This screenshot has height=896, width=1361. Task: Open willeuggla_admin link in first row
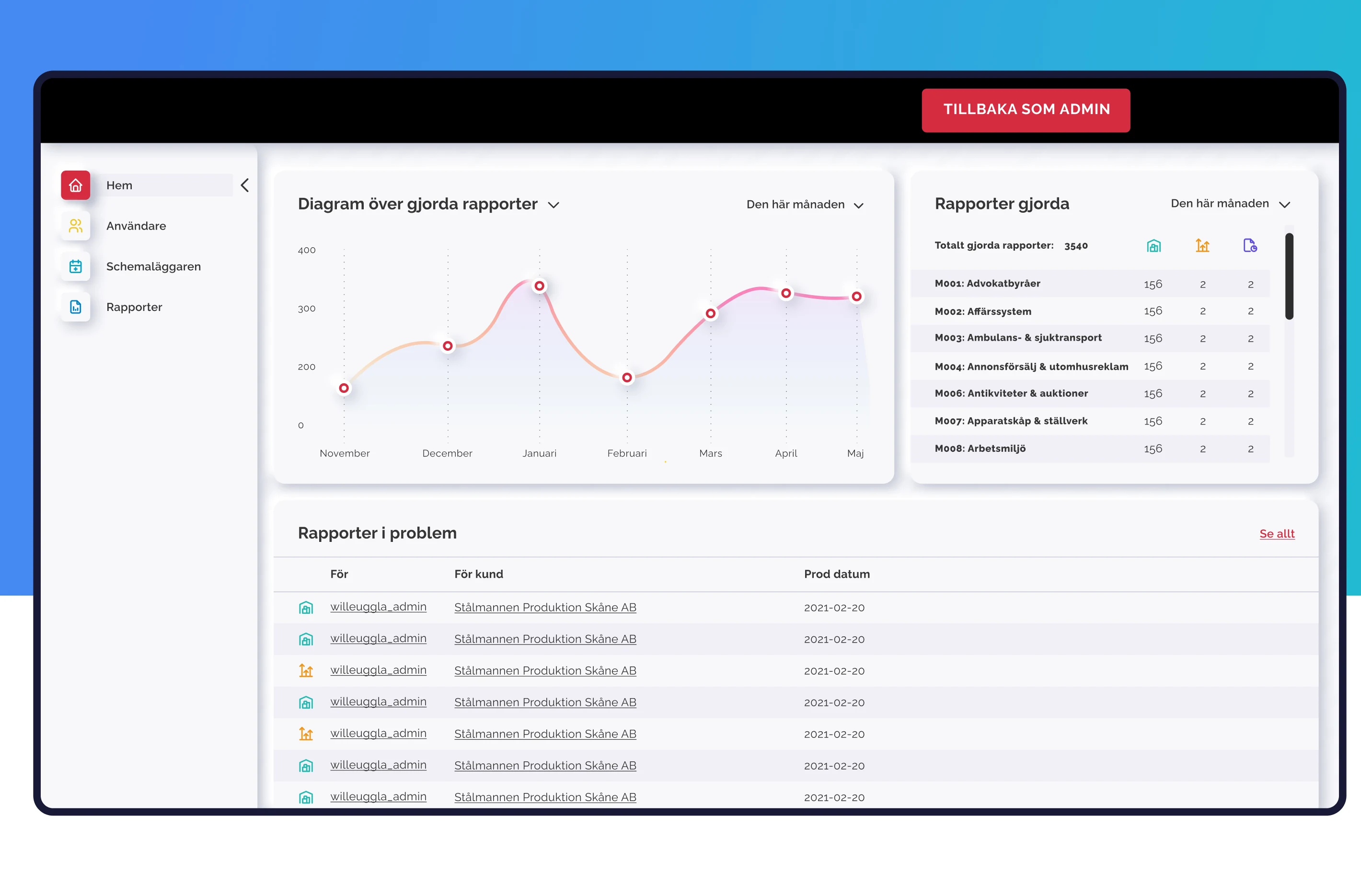click(x=378, y=607)
